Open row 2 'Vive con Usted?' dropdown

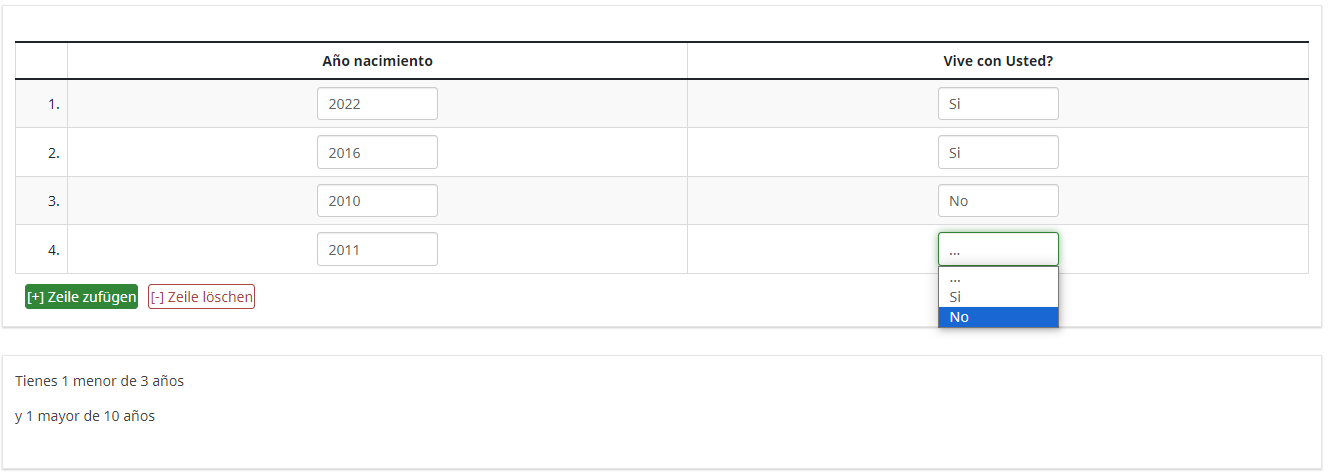point(997,152)
